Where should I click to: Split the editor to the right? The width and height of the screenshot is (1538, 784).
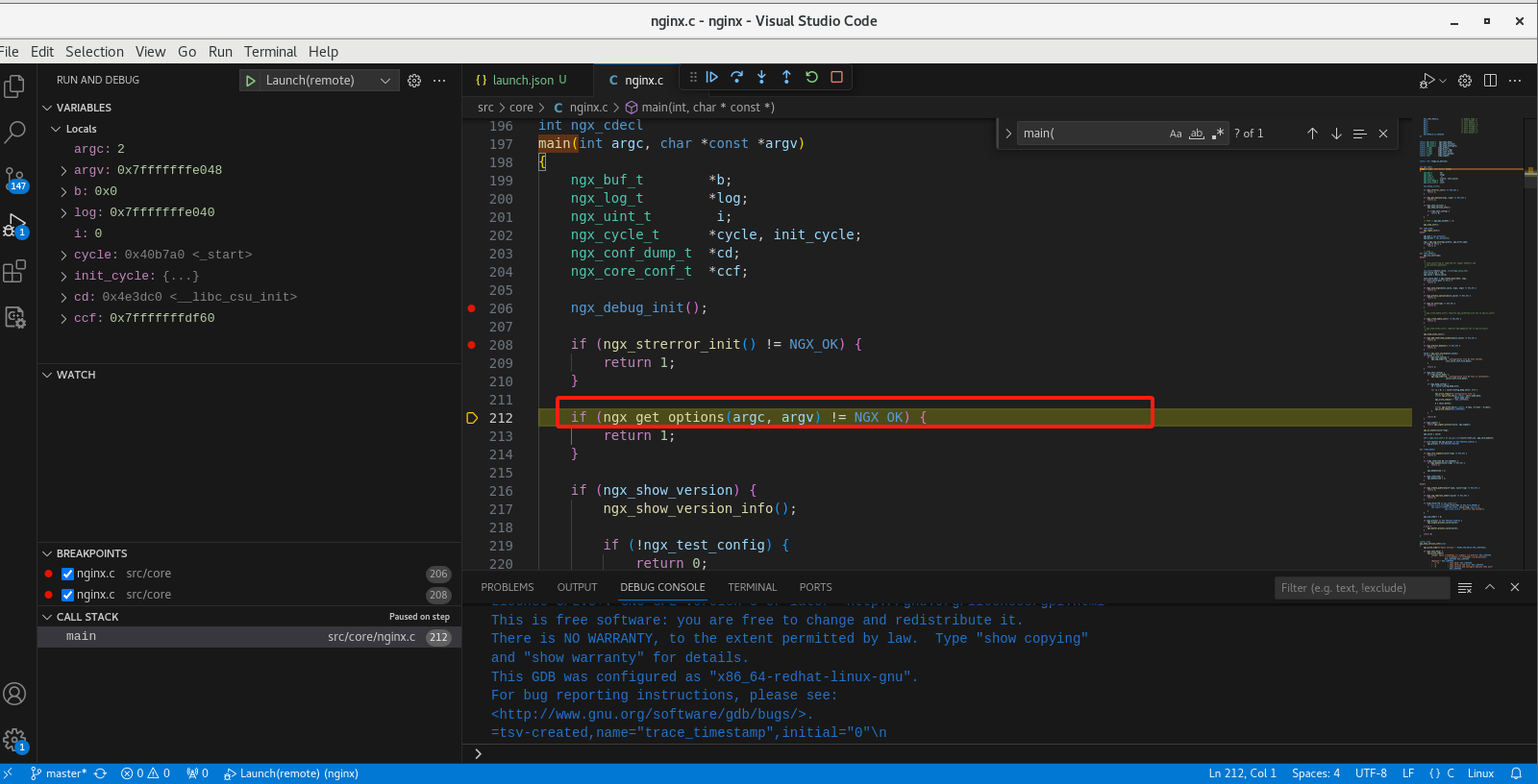point(1490,81)
